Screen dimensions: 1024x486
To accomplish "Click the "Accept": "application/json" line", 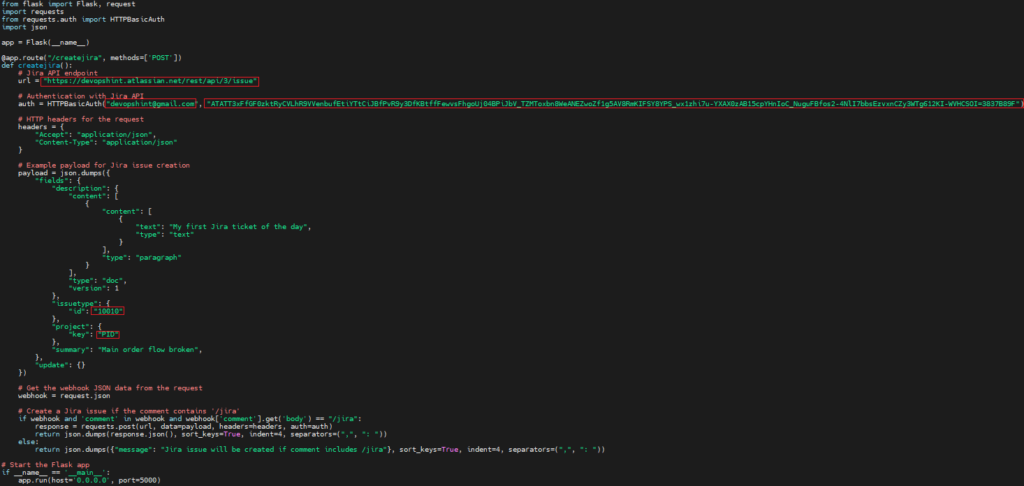I will coord(96,135).
